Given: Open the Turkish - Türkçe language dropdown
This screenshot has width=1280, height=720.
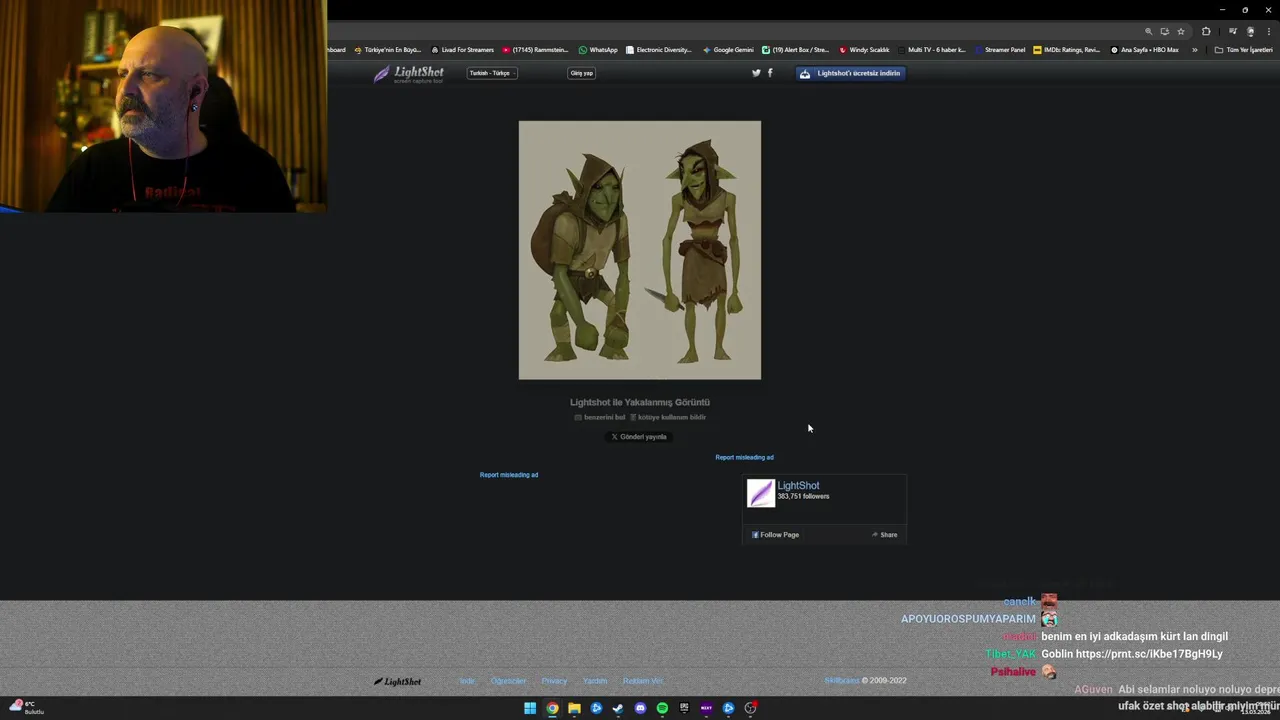Looking at the screenshot, I should tap(492, 73).
